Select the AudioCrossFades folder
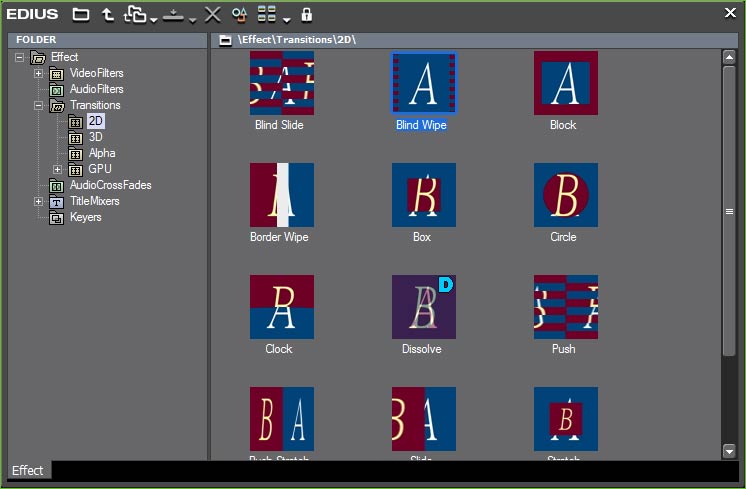The height and width of the screenshot is (489, 746). pyautogui.click(x=110, y=186)
